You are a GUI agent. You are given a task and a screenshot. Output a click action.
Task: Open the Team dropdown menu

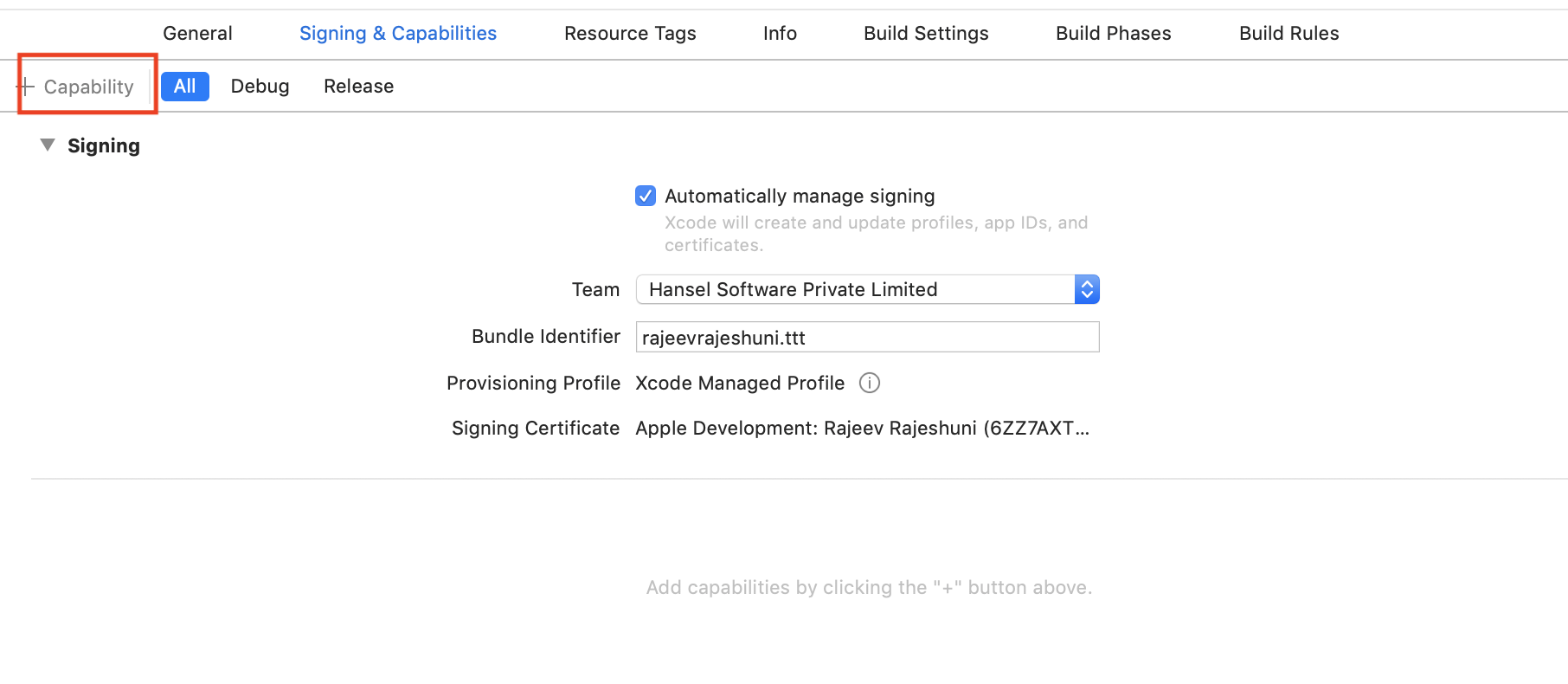(x=867, y=289)
